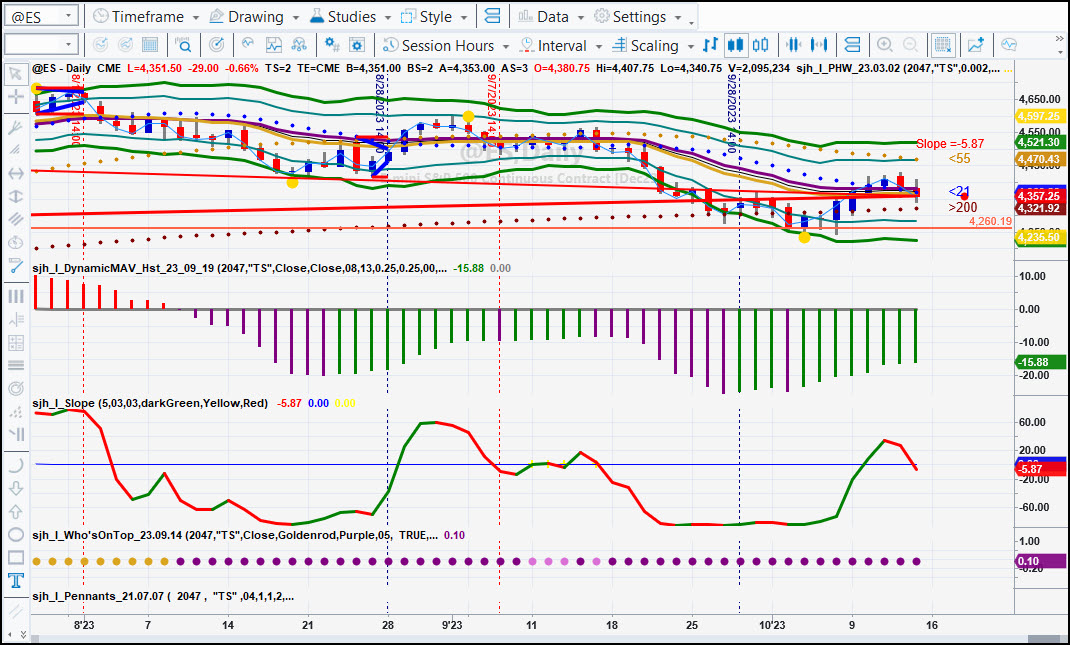The image size is (1070, 645).
Task: Click the 4,235.50 yellow-green price label
Action: 1040,237
